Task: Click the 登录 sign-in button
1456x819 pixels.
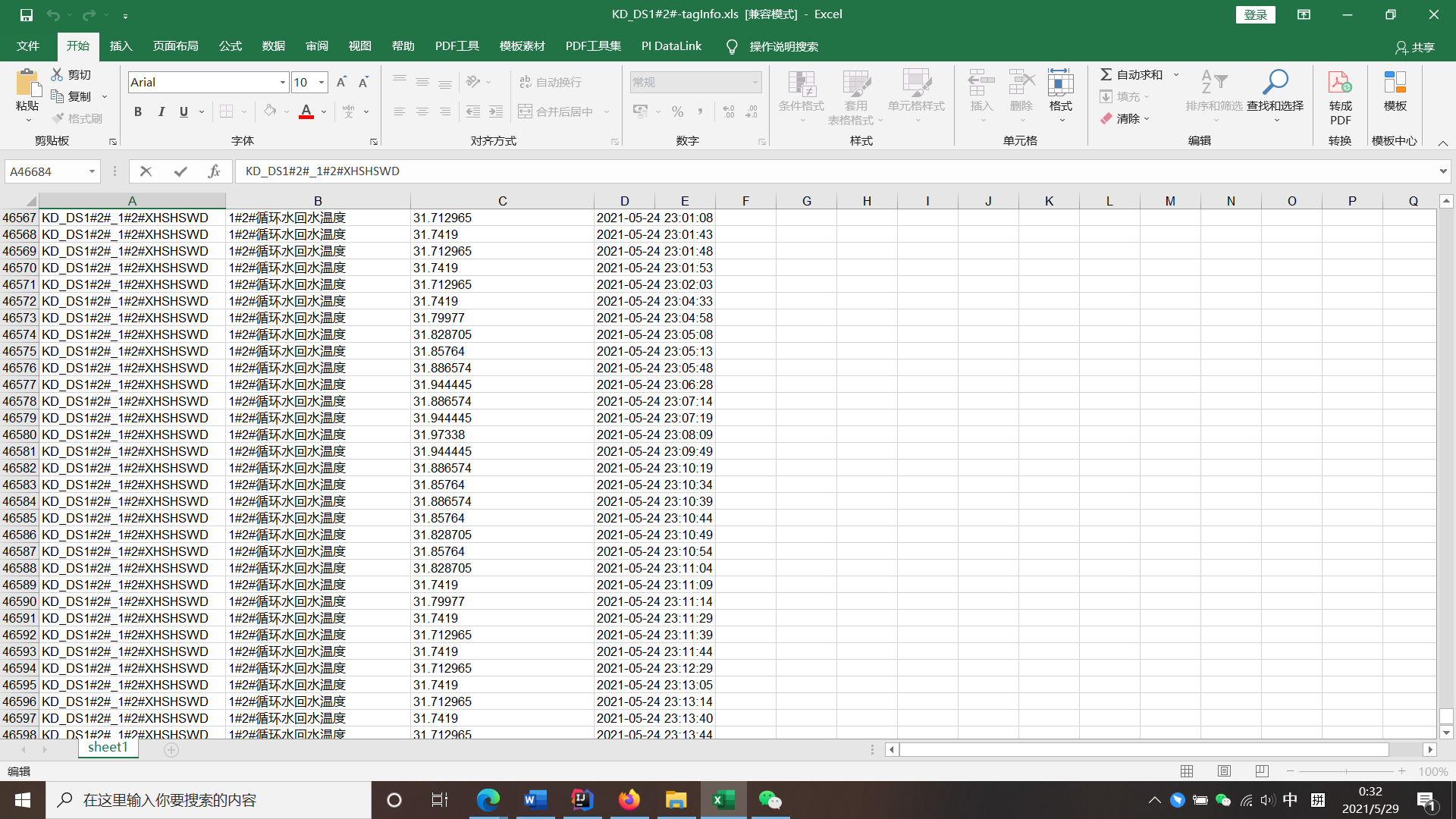Action: 1255,14
